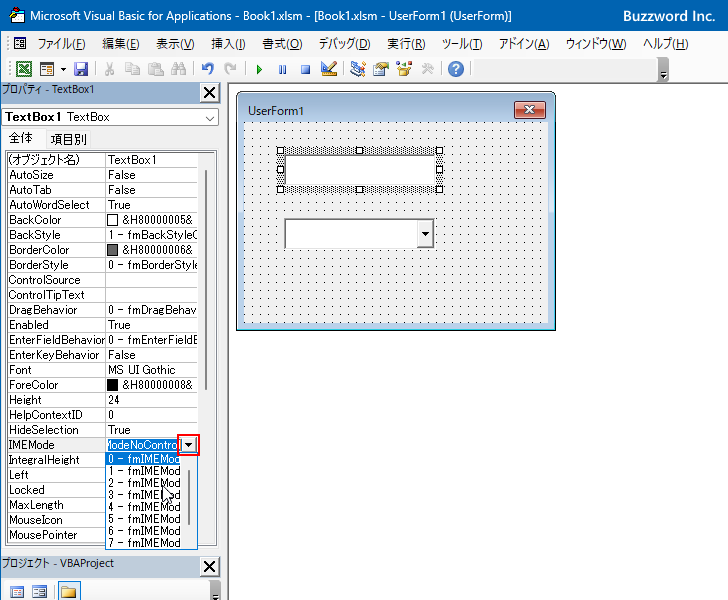Screen dimensions: 728x600
Task: Select option 5 - fmIMEMode in list
Action: tap(143, 519)
